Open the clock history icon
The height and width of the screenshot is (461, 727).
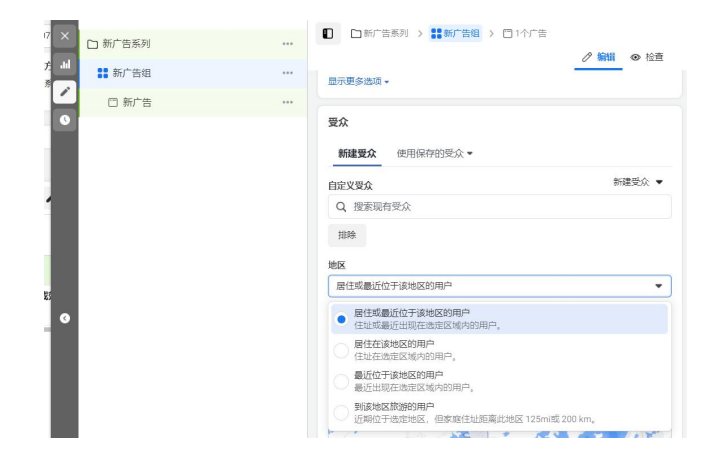(64, 119)
